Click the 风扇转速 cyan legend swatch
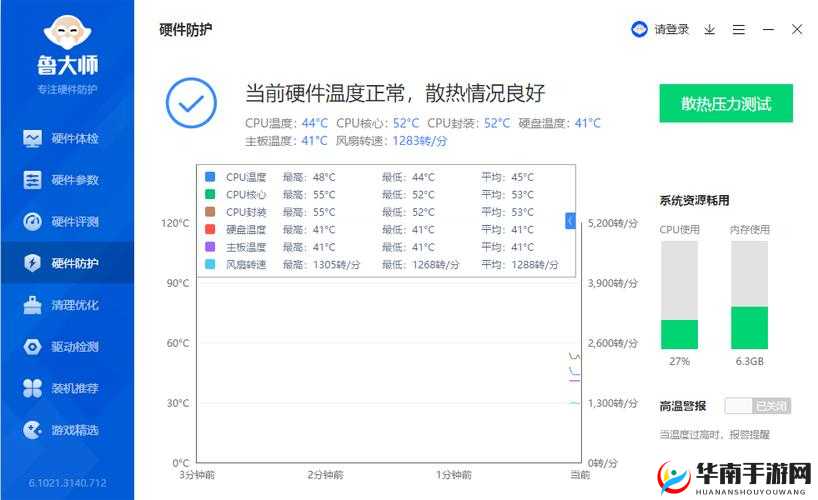818x500 pixels. click(210, 264)
